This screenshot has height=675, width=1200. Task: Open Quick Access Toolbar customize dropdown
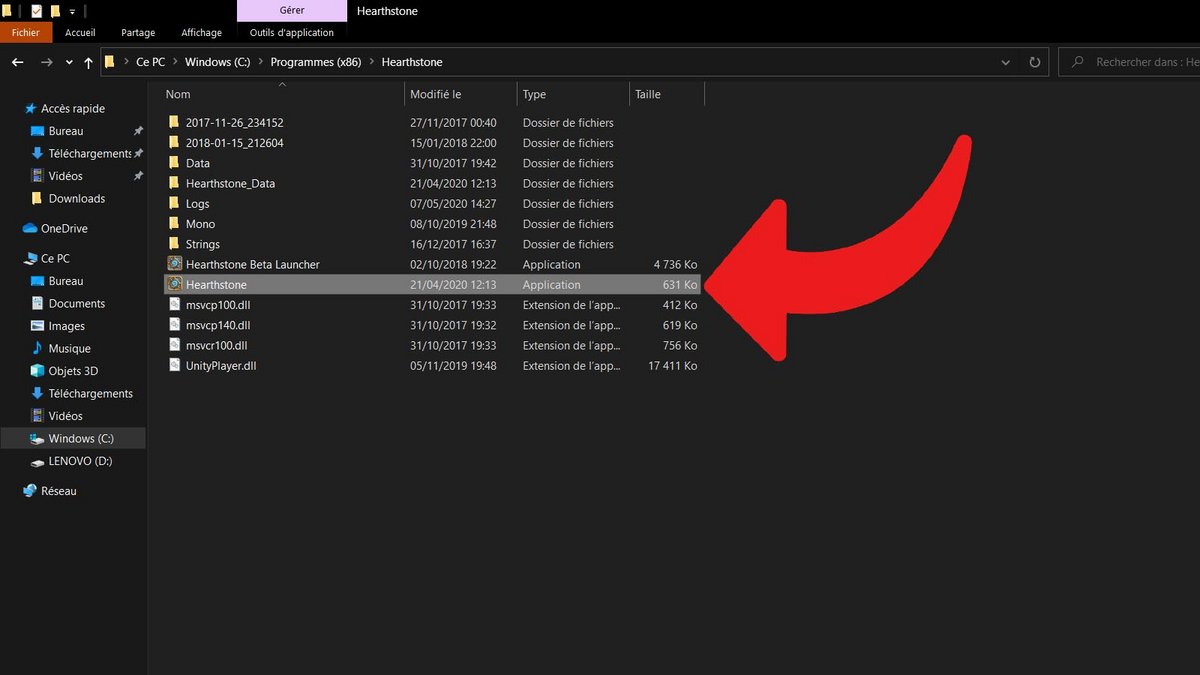(x=72, y=11)
